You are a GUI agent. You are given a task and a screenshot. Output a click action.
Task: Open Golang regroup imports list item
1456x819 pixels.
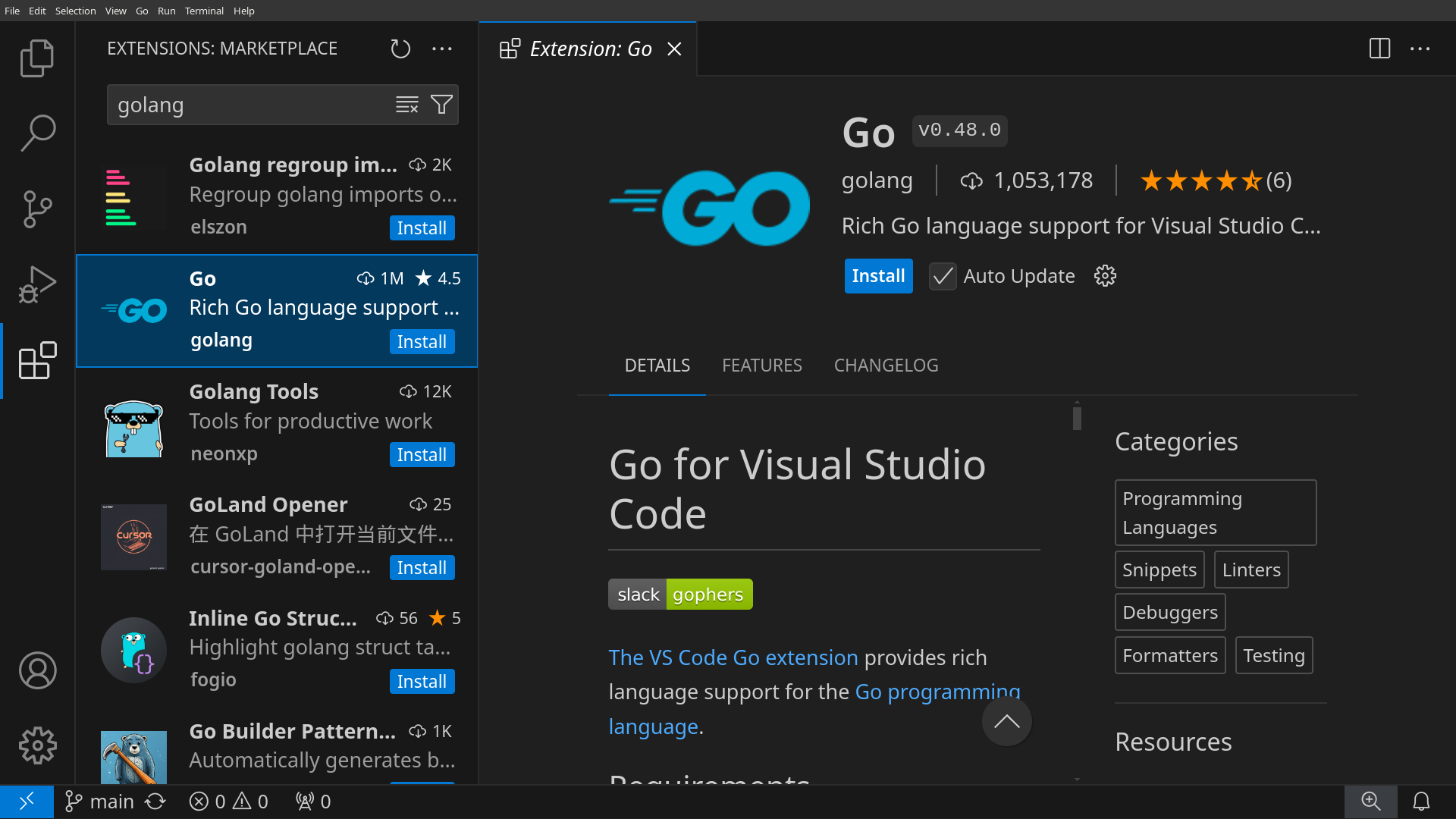click(x=277, y=197)
